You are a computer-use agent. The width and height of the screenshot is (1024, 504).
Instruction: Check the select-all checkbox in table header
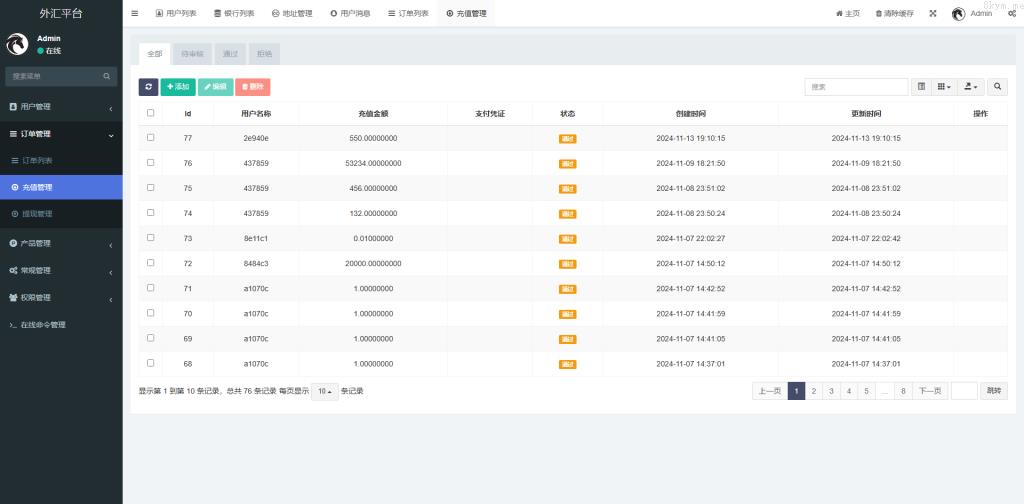tap(151, 113)
